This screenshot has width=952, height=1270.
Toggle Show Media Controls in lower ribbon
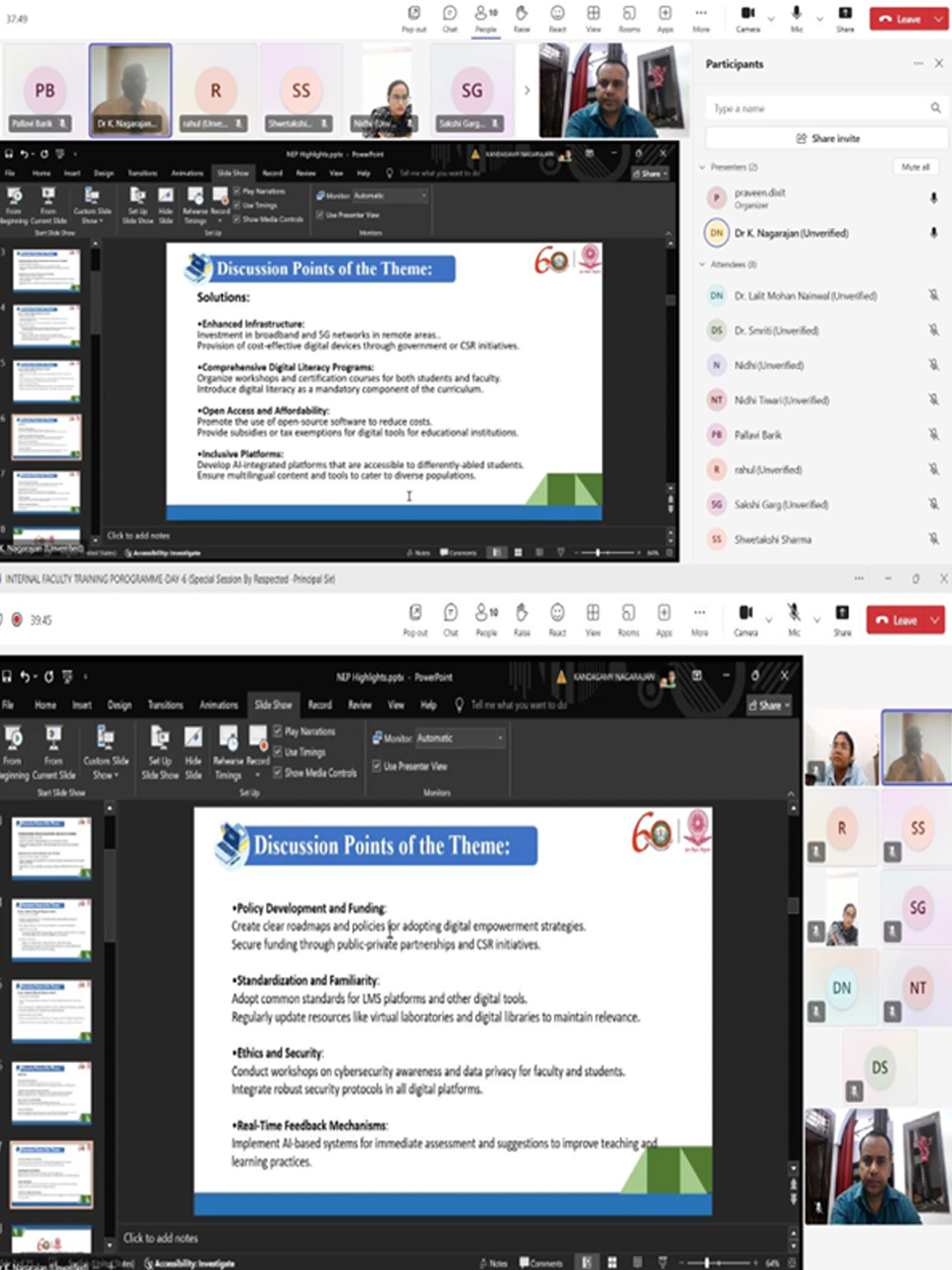click(279, 772)
